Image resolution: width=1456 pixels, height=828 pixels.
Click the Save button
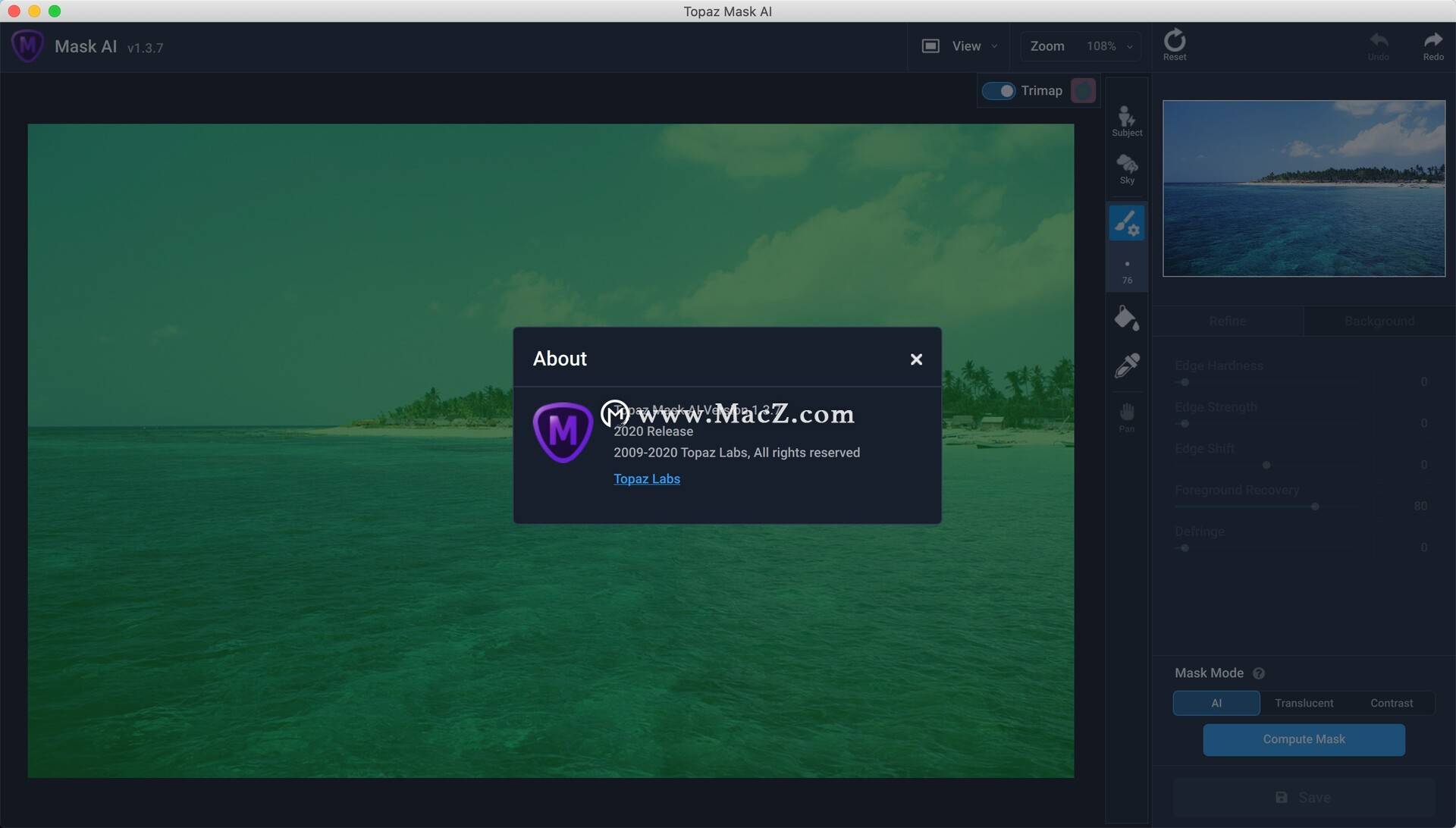(x=1304, y=797)
